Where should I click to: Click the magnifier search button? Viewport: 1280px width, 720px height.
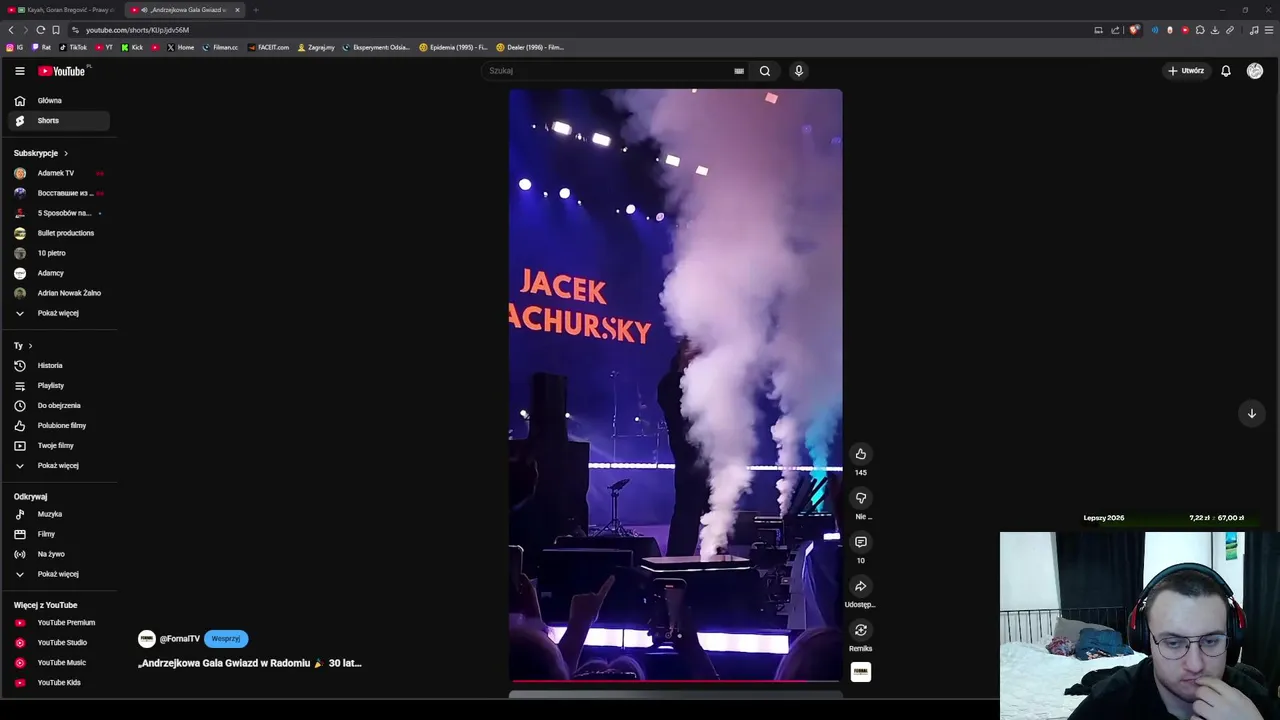pos(765,71)
